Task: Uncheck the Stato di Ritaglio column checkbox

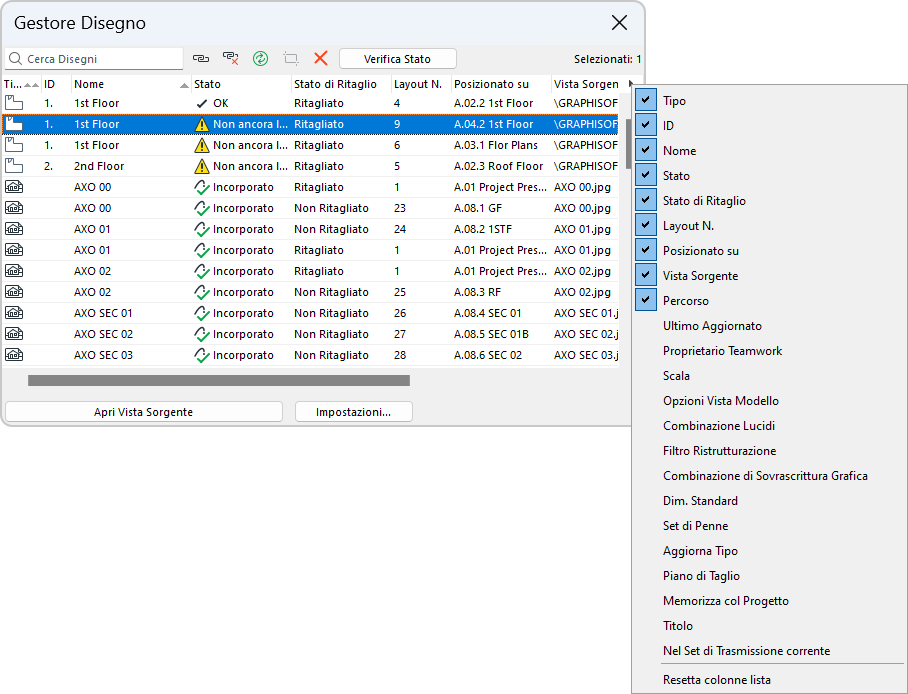Action: (x=647, y=201)
